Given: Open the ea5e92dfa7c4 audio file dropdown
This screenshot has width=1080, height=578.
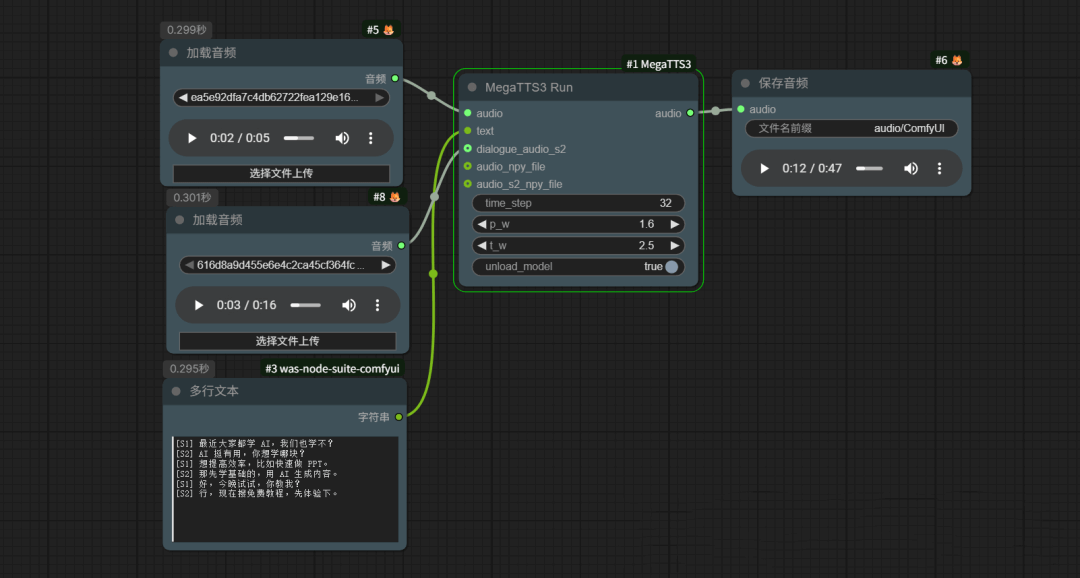Looking at the screenshot, I should click(281, 98).
